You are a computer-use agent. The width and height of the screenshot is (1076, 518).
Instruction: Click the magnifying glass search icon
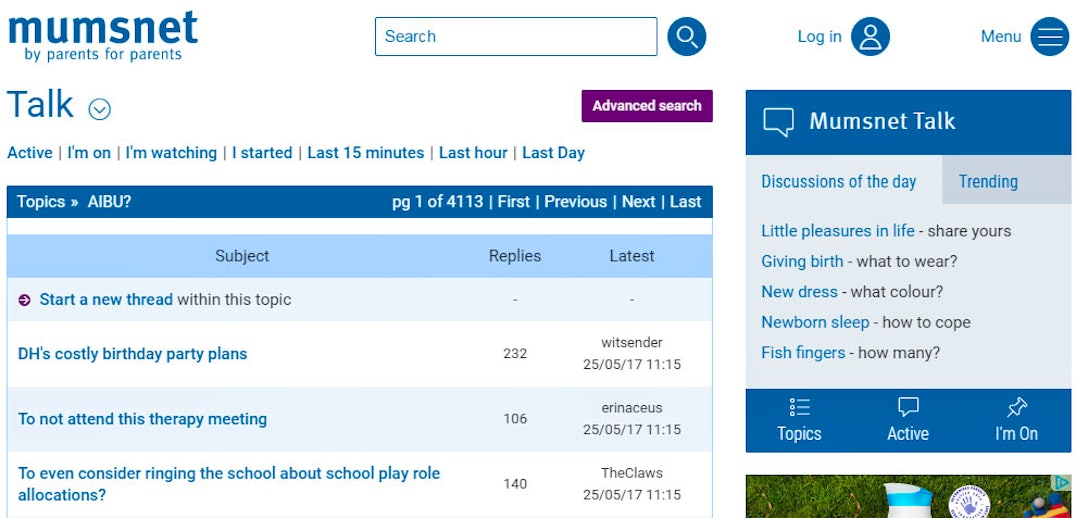tap(686, 36)
